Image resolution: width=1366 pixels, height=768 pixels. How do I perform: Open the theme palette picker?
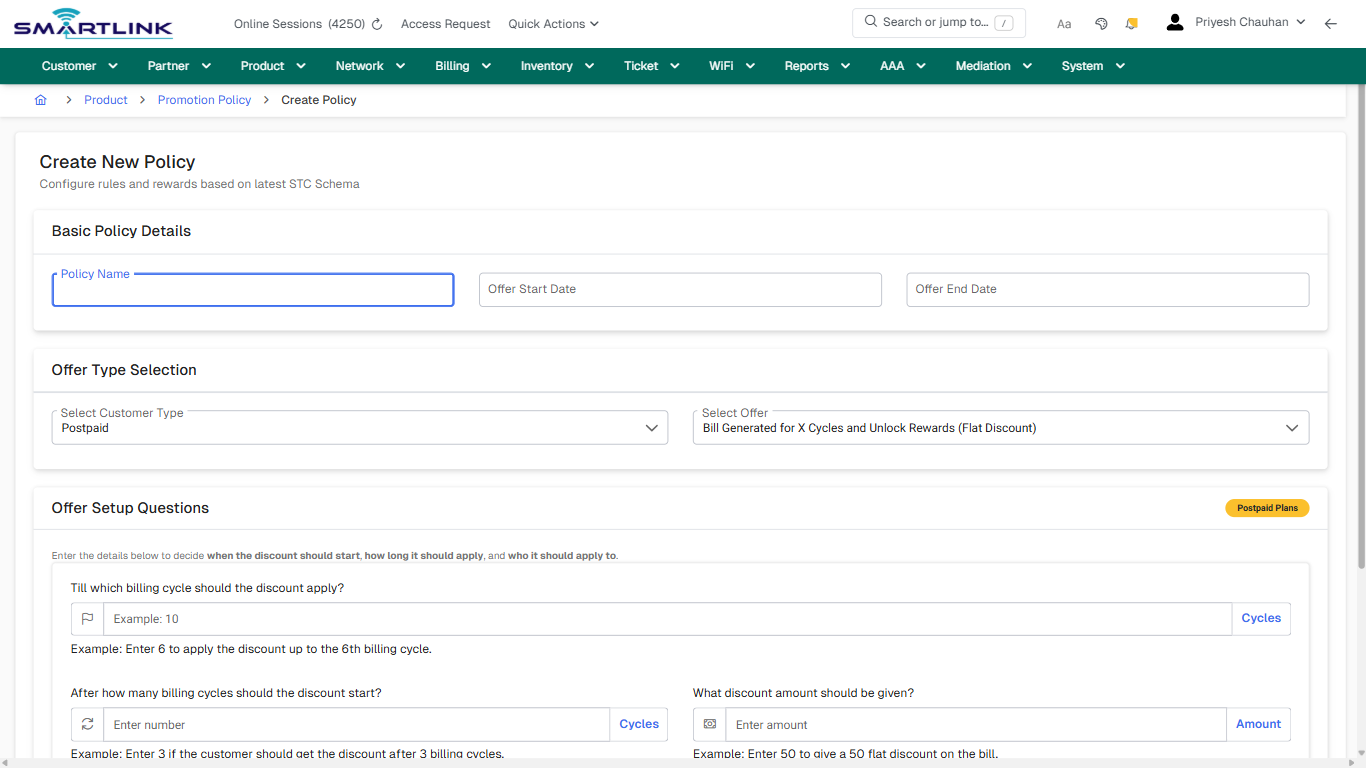coord(1100,23)
